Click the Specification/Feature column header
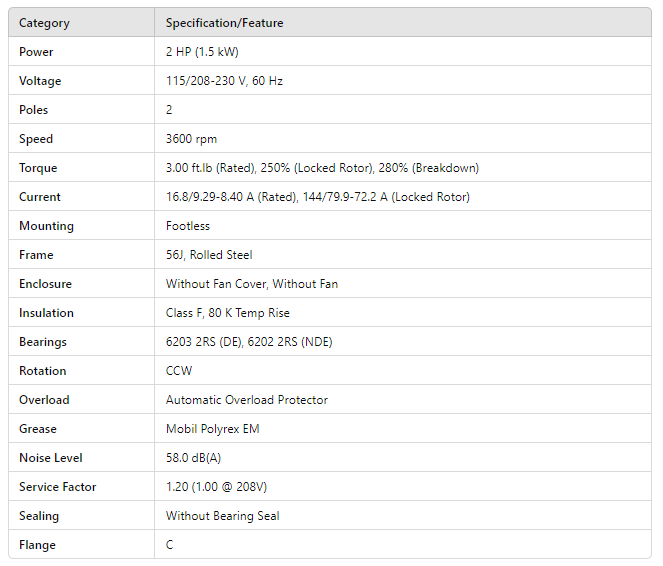 click(225, 23)
